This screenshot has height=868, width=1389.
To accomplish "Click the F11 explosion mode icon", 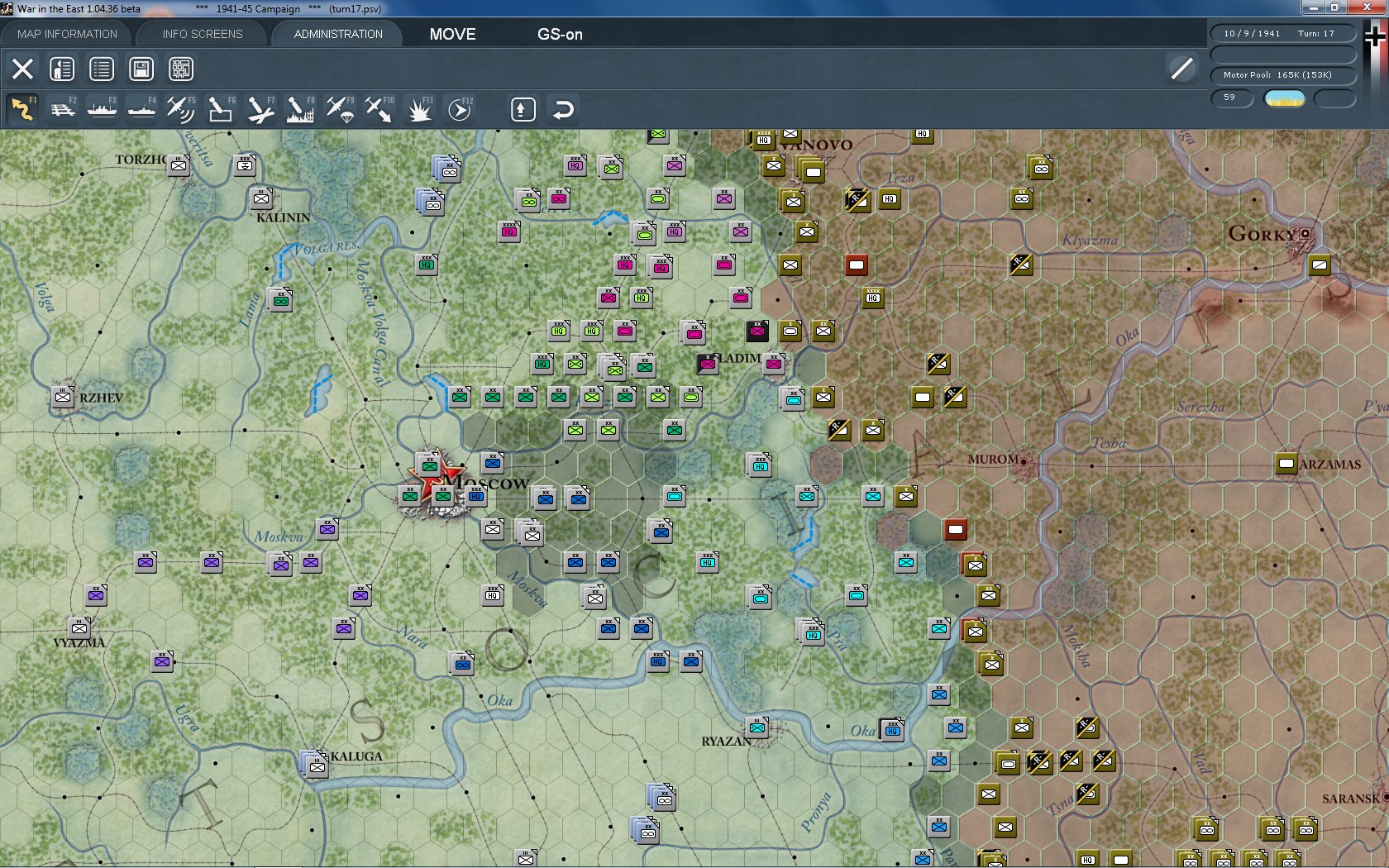I will 419,109.
